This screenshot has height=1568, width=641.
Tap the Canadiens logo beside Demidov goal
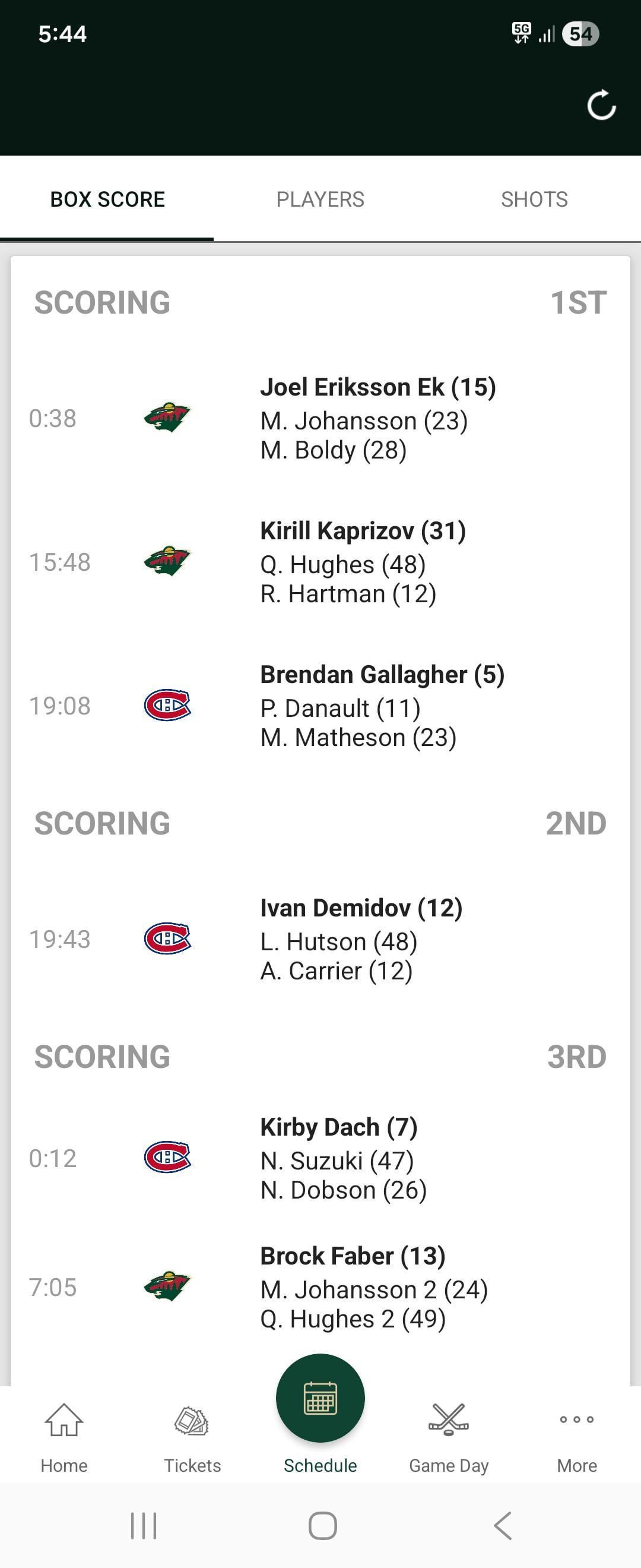(x=167, y=938)
